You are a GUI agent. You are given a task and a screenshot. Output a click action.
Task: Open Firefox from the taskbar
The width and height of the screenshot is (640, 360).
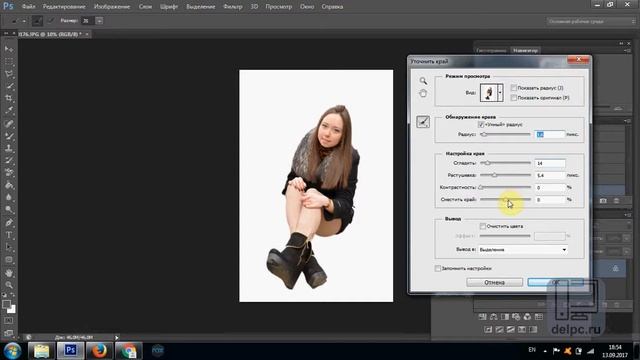point(99,351)
